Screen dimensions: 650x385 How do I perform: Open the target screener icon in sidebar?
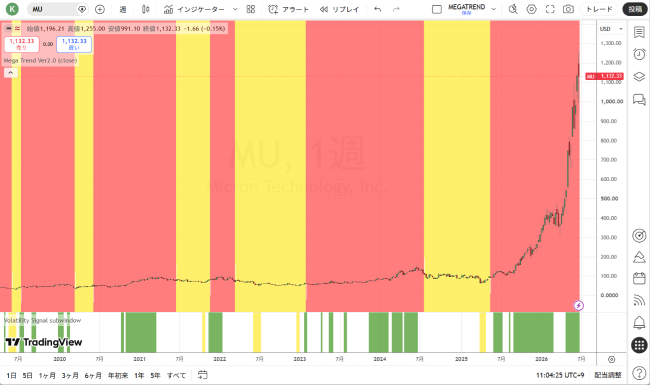coord(639,235)
